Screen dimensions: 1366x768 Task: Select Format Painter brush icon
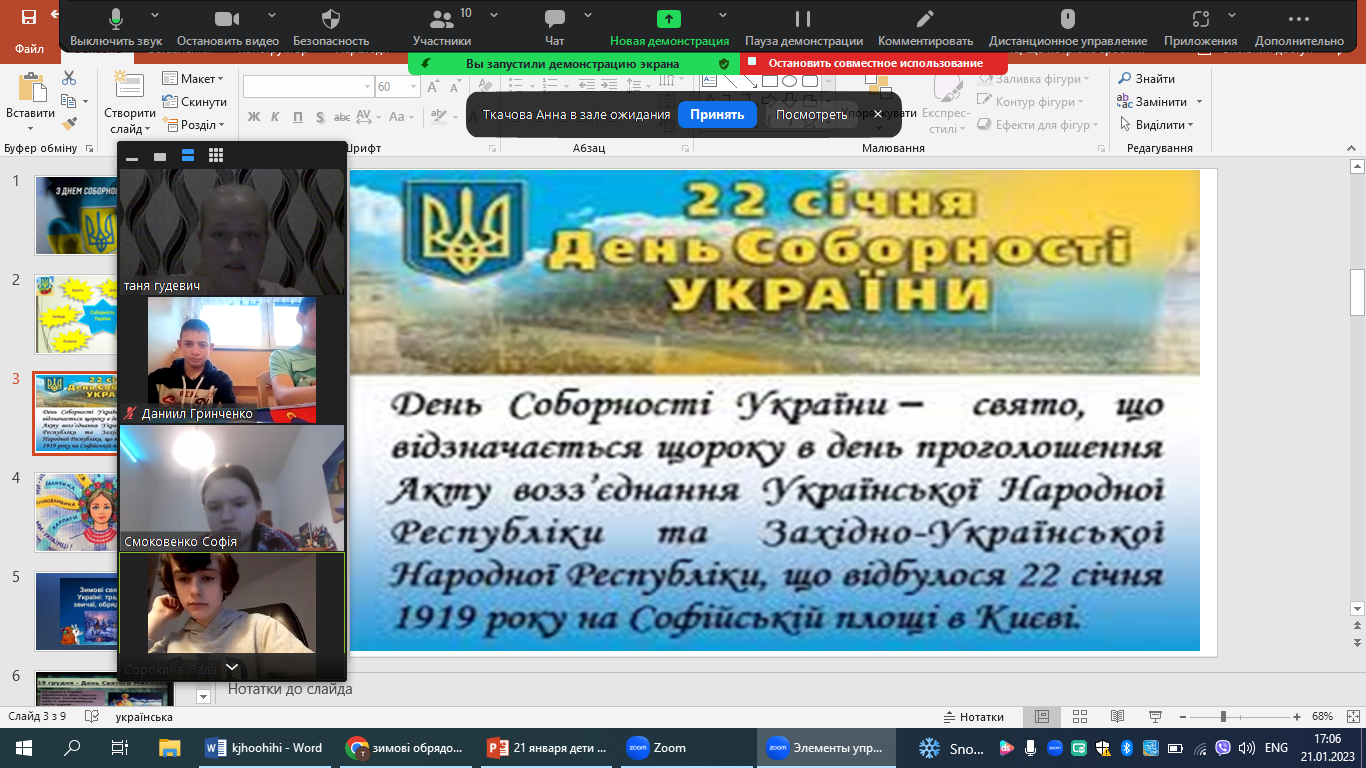[69, 124]
